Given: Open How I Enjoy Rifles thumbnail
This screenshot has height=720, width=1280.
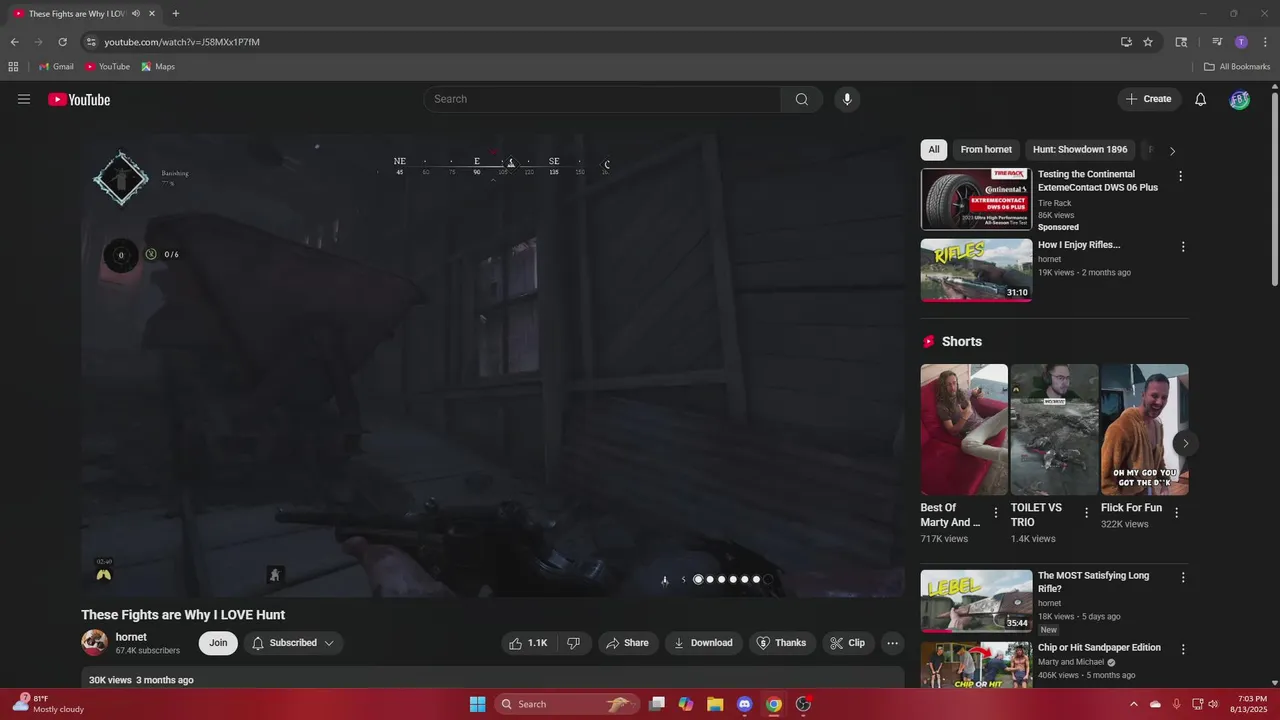Looking at the screenshot, I should pos(976,270).
